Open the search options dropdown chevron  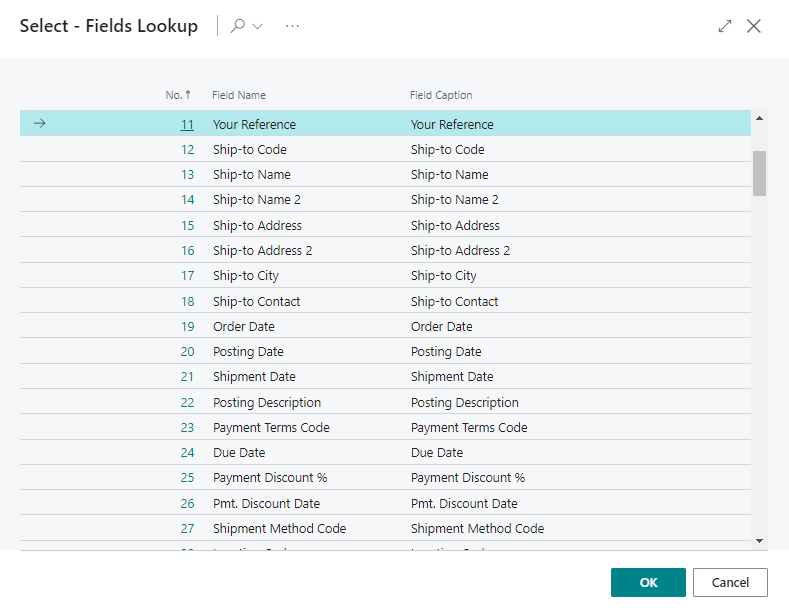click(258, 26)
